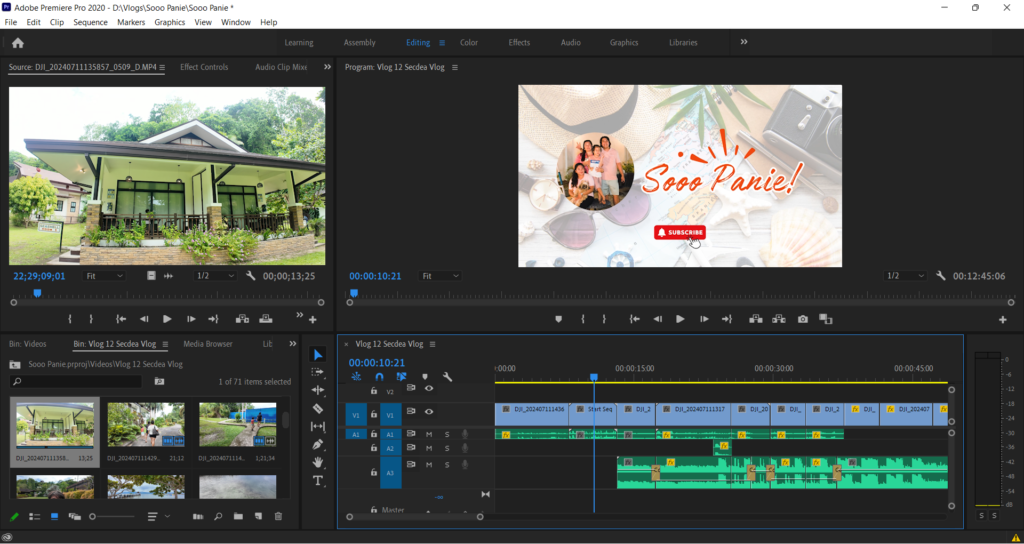1024x544 pixels.
Task: Select the Track Select Forward tool
Action: click(x=317, y=372)
